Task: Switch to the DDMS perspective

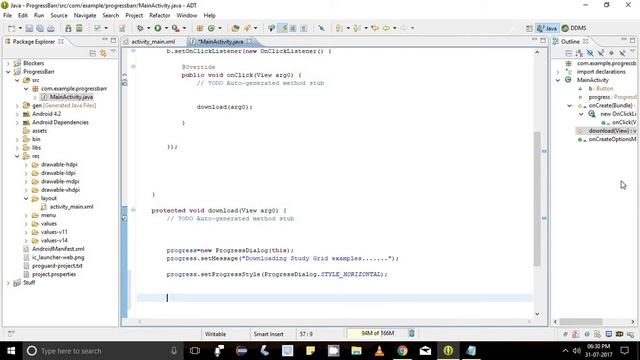Action: pos(574,28)
